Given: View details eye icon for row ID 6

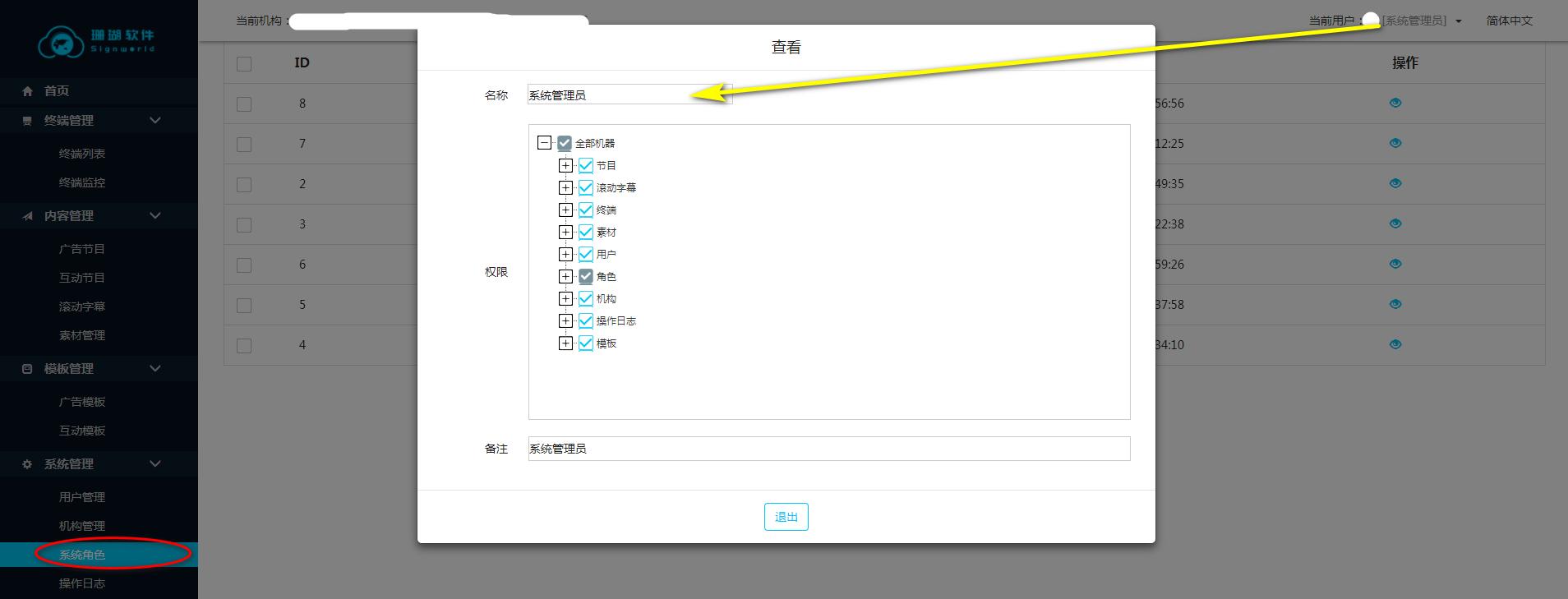Looking at the screenshot, I should click(x=1395, y=264).
